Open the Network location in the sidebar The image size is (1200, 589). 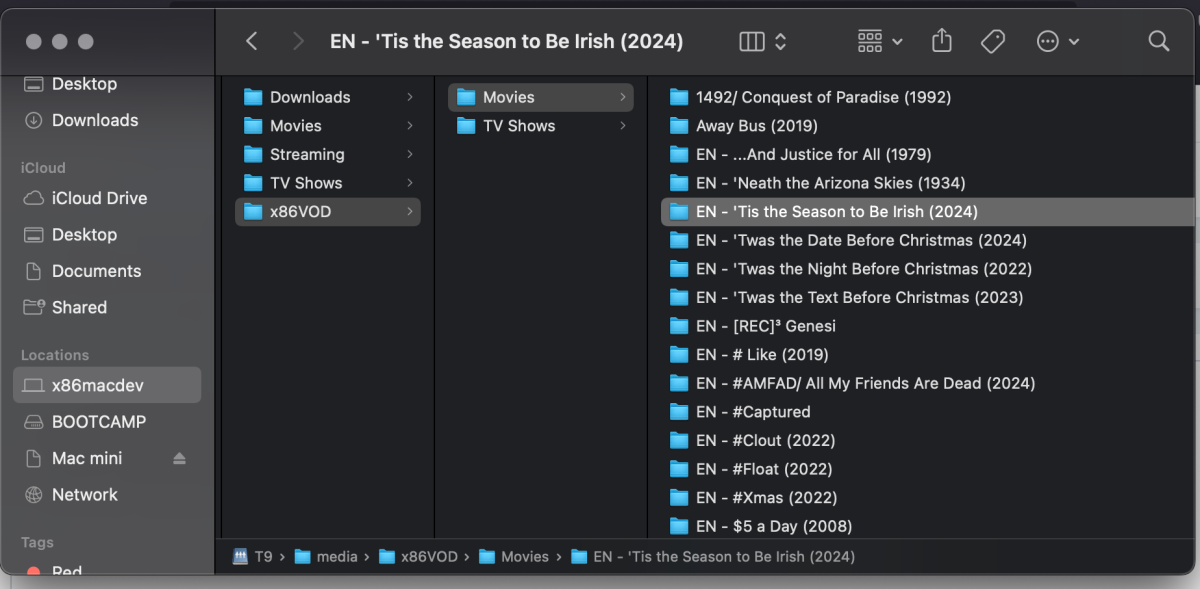(84, 494)
